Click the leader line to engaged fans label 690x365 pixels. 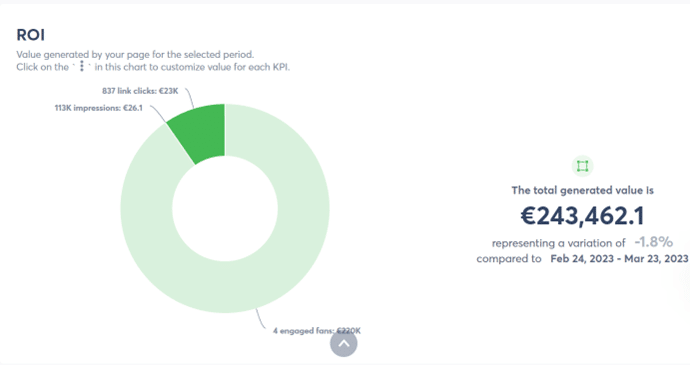click(261, 319)
